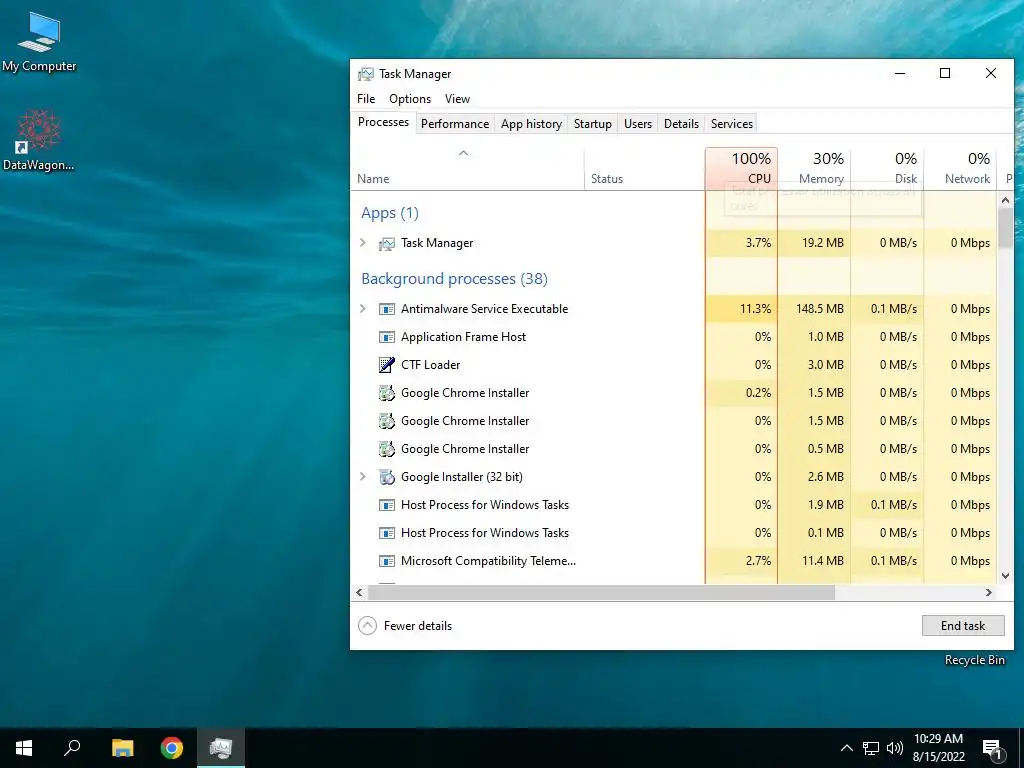This screenshot has width=1024, height=768.
Task: Sort by the Status column header
Action: tap(644, 168)
